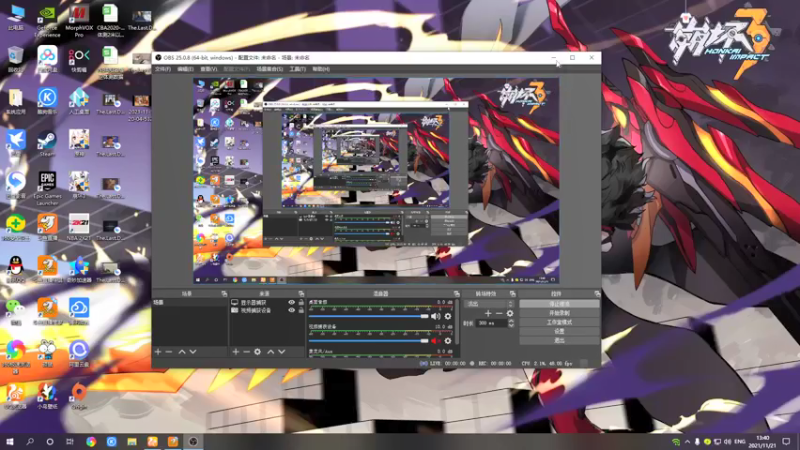Image resolution: width=800 pixels, height=450 pixels.
Task: Open source properties gear in Sources panel
Action: 258,352
